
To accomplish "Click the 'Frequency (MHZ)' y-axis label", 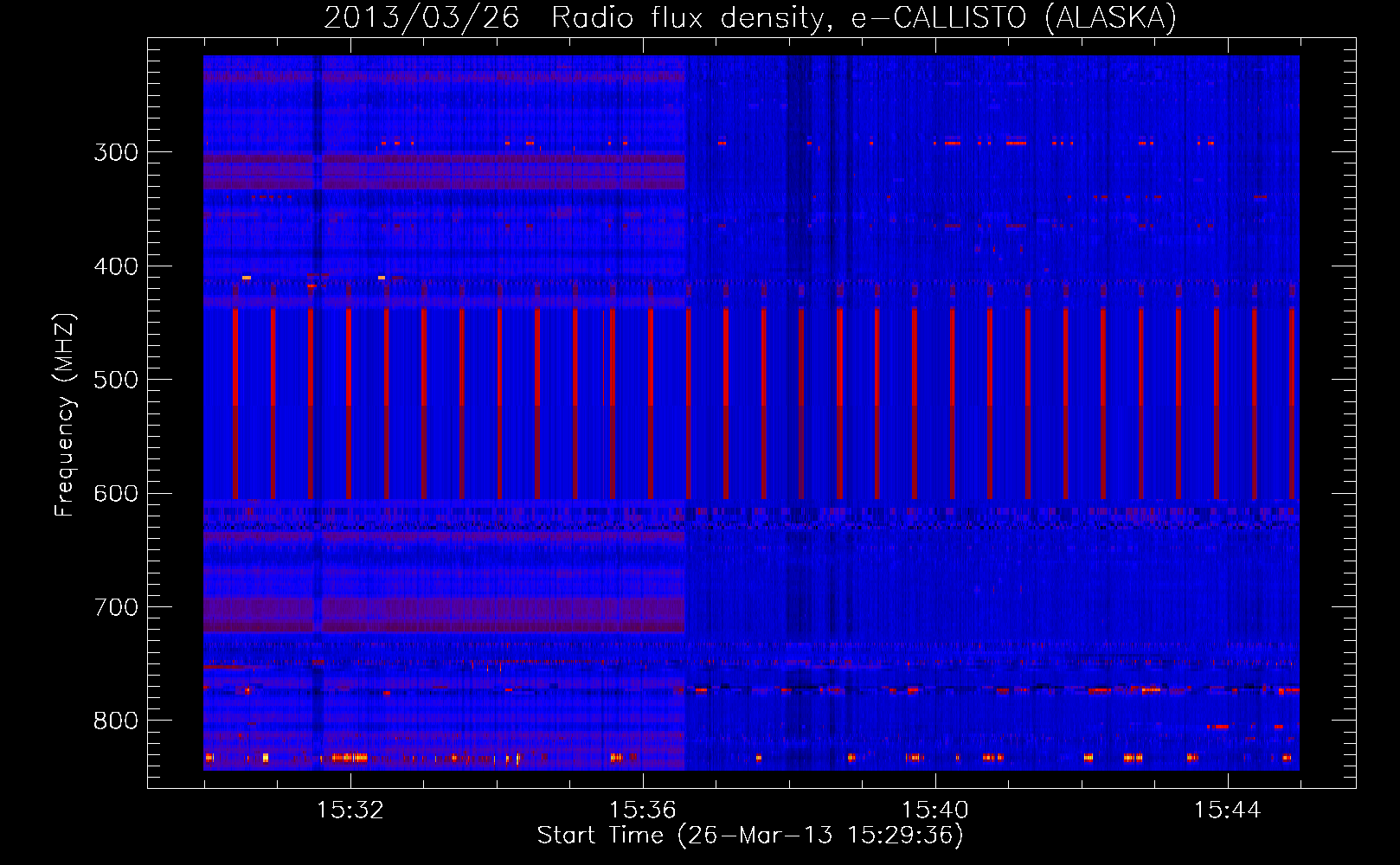I will [65, 415].
